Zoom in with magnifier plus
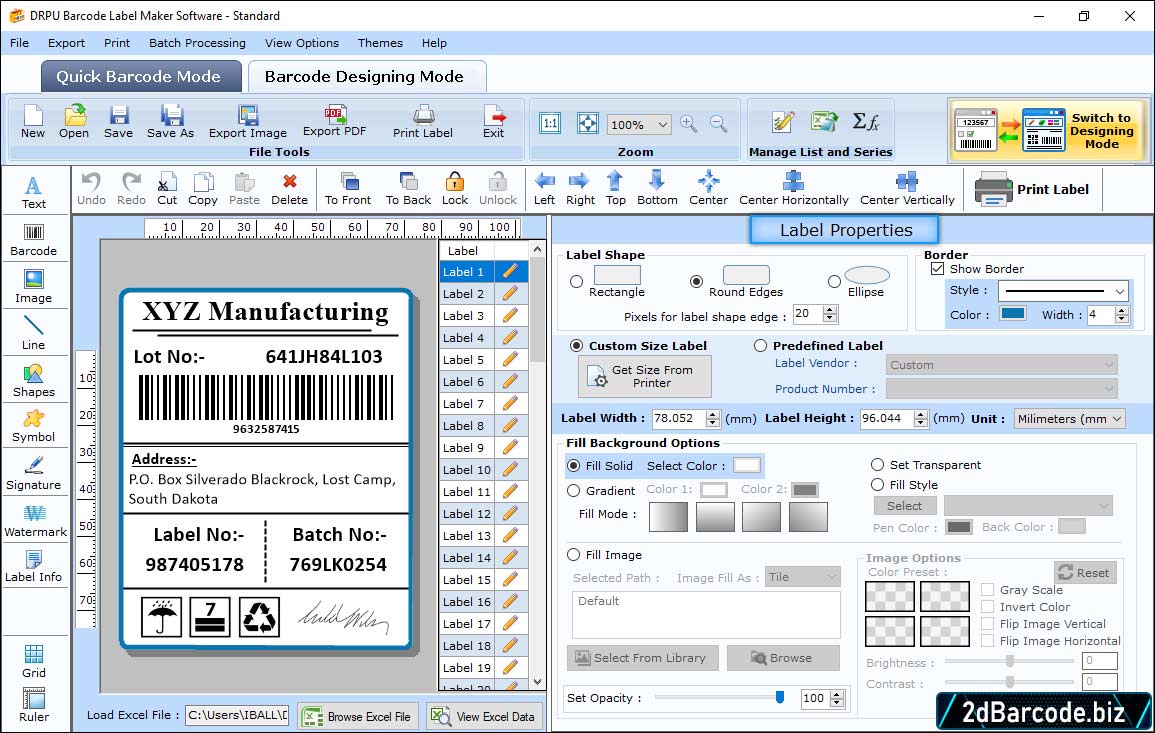The height and width of the screenshot is (733, 1155). click(x=689, y=123)
